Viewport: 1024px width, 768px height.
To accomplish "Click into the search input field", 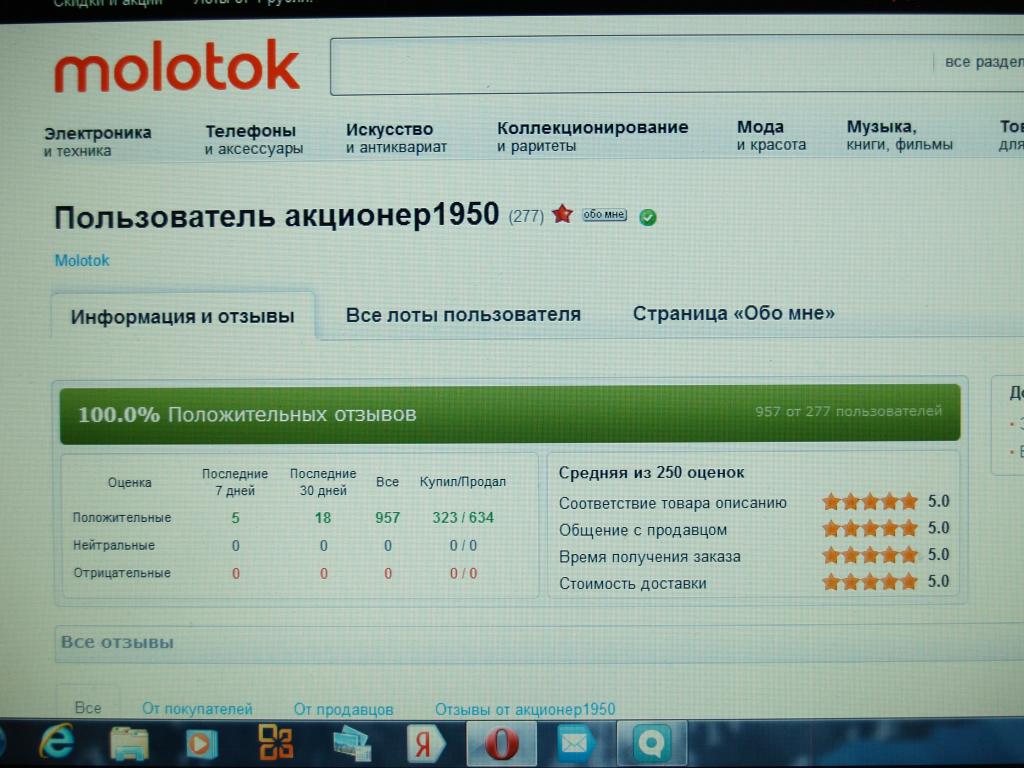I will click(630, 65).
